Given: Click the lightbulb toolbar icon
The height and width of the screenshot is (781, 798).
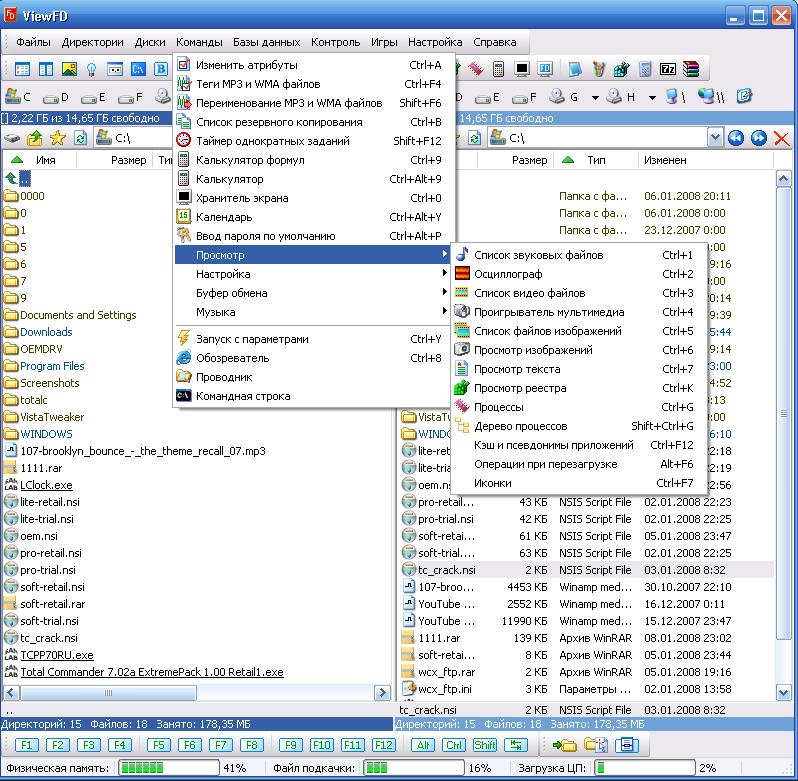Looking at the screenshot, I should pyautogui.click(x=92, y=69).
